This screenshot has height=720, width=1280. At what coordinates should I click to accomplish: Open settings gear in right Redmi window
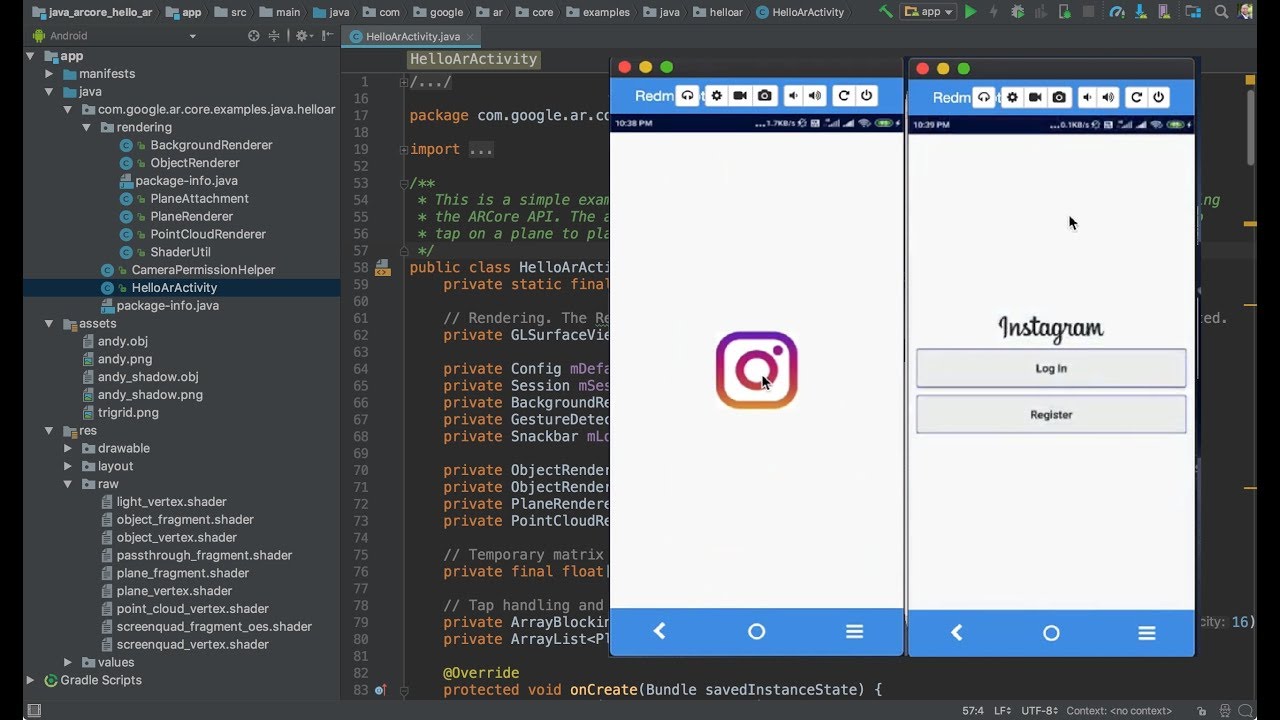[x=1012, y=97]
